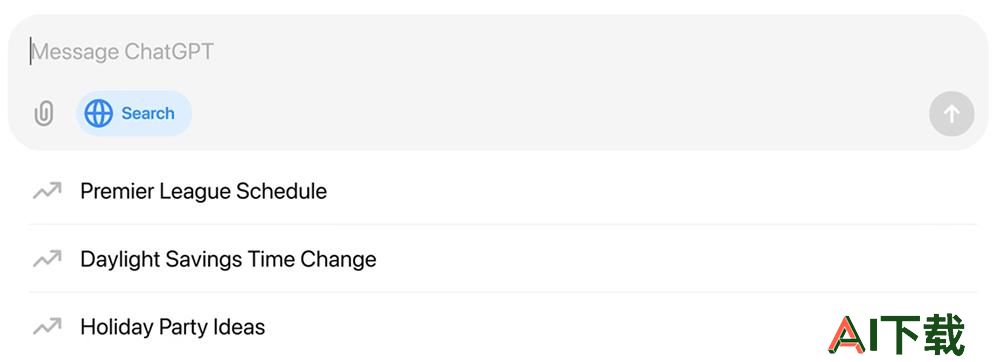
Task: Toggle the blue Search web mode pill
Action: click(134, 113)
